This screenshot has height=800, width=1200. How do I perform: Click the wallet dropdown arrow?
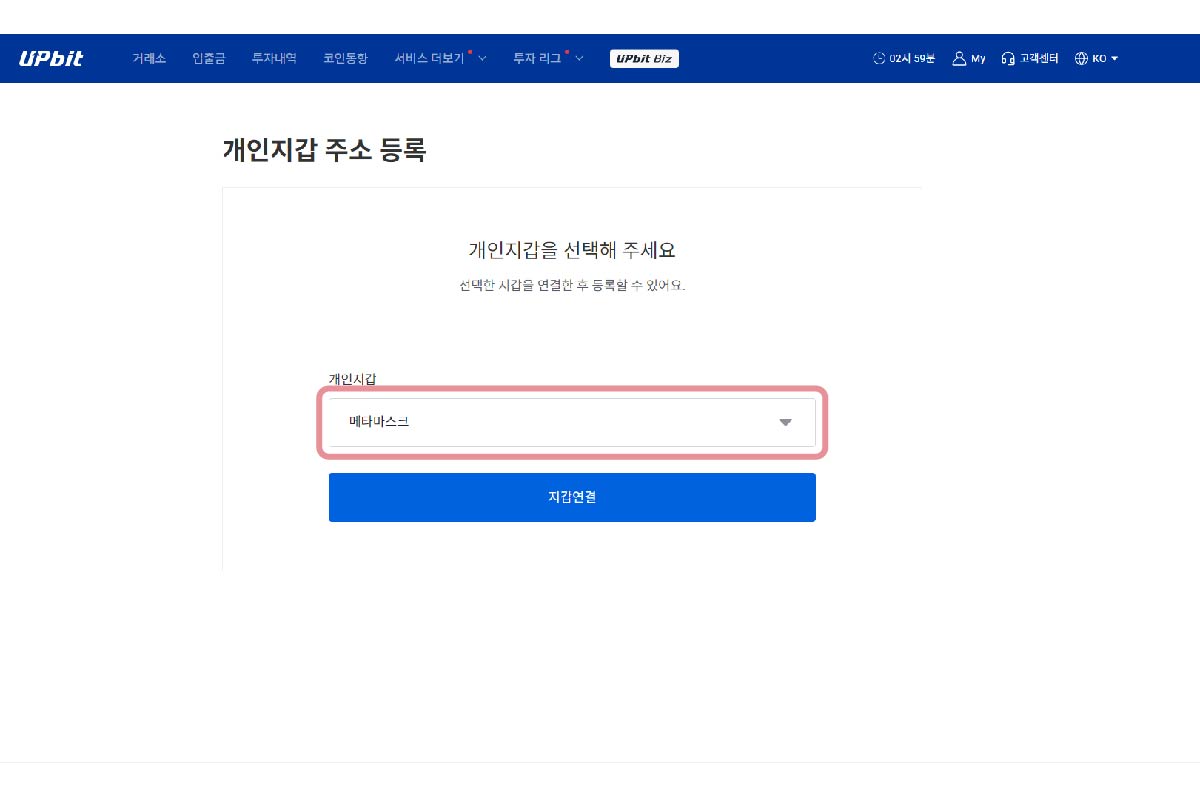(x=785, y=422)
